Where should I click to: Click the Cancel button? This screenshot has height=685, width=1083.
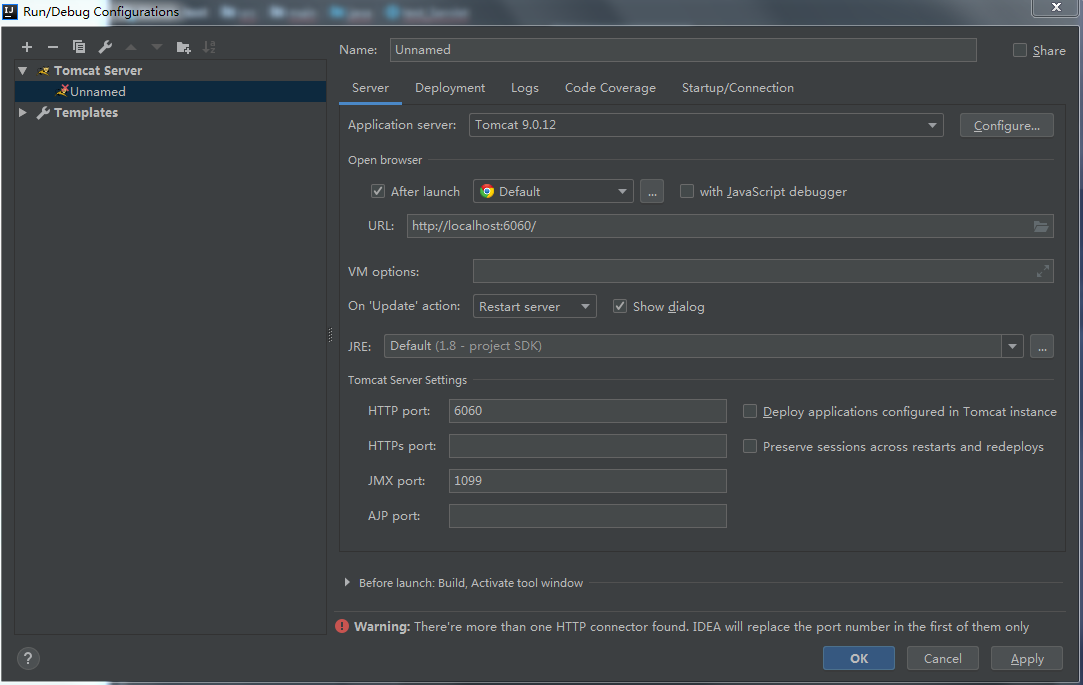943,658
